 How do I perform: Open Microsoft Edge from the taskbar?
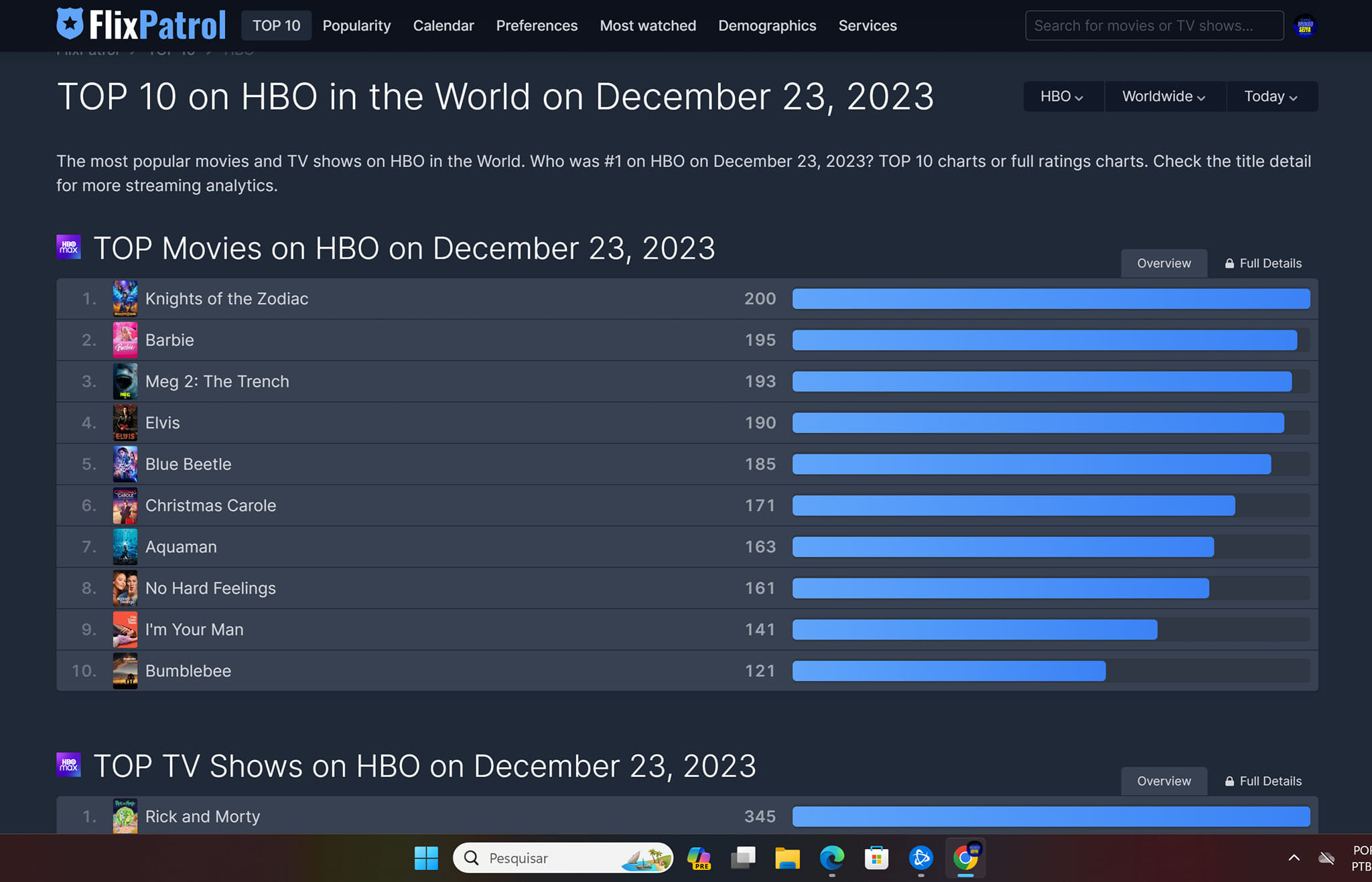coord(832,858)
